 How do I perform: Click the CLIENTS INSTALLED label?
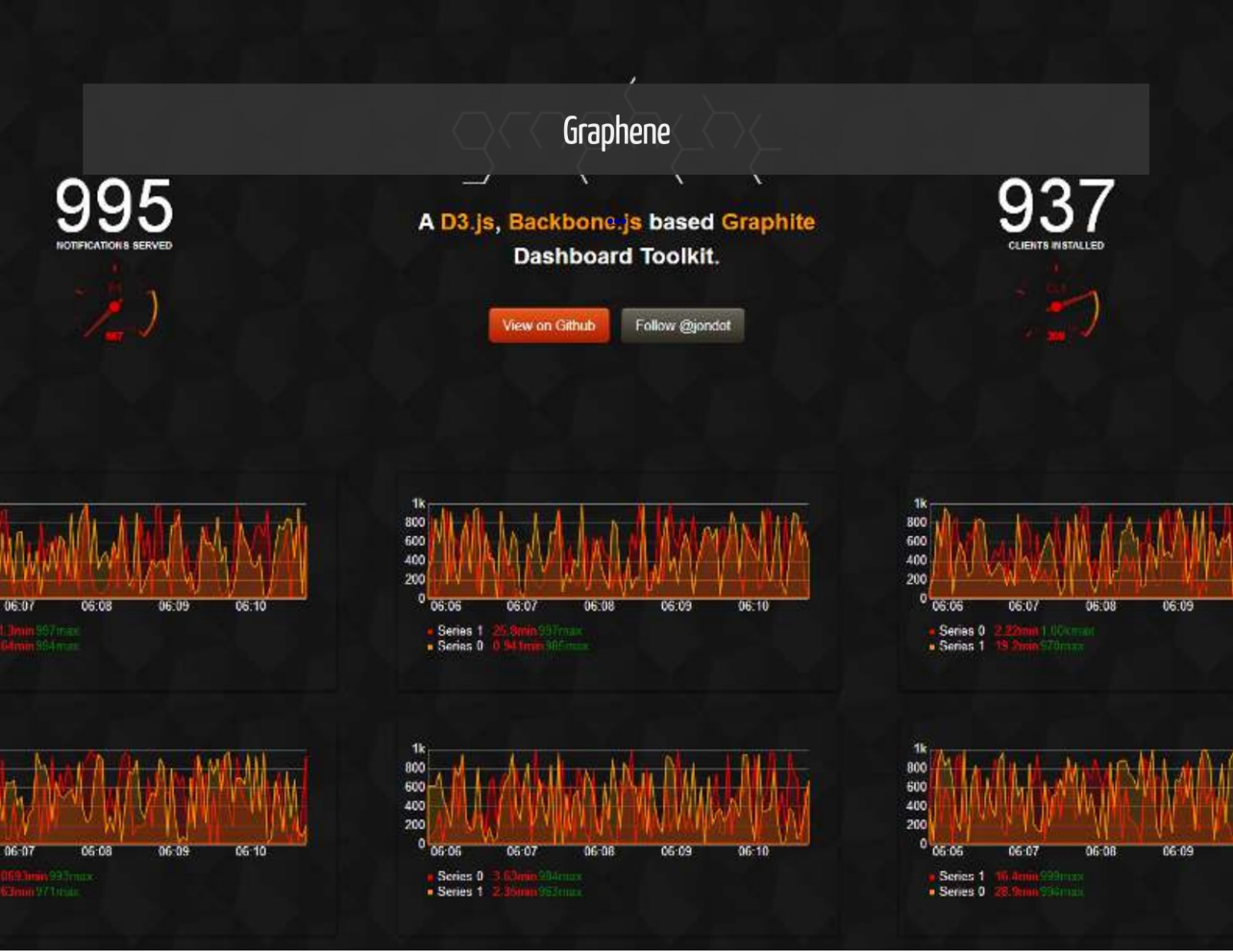coord(1056,245)
